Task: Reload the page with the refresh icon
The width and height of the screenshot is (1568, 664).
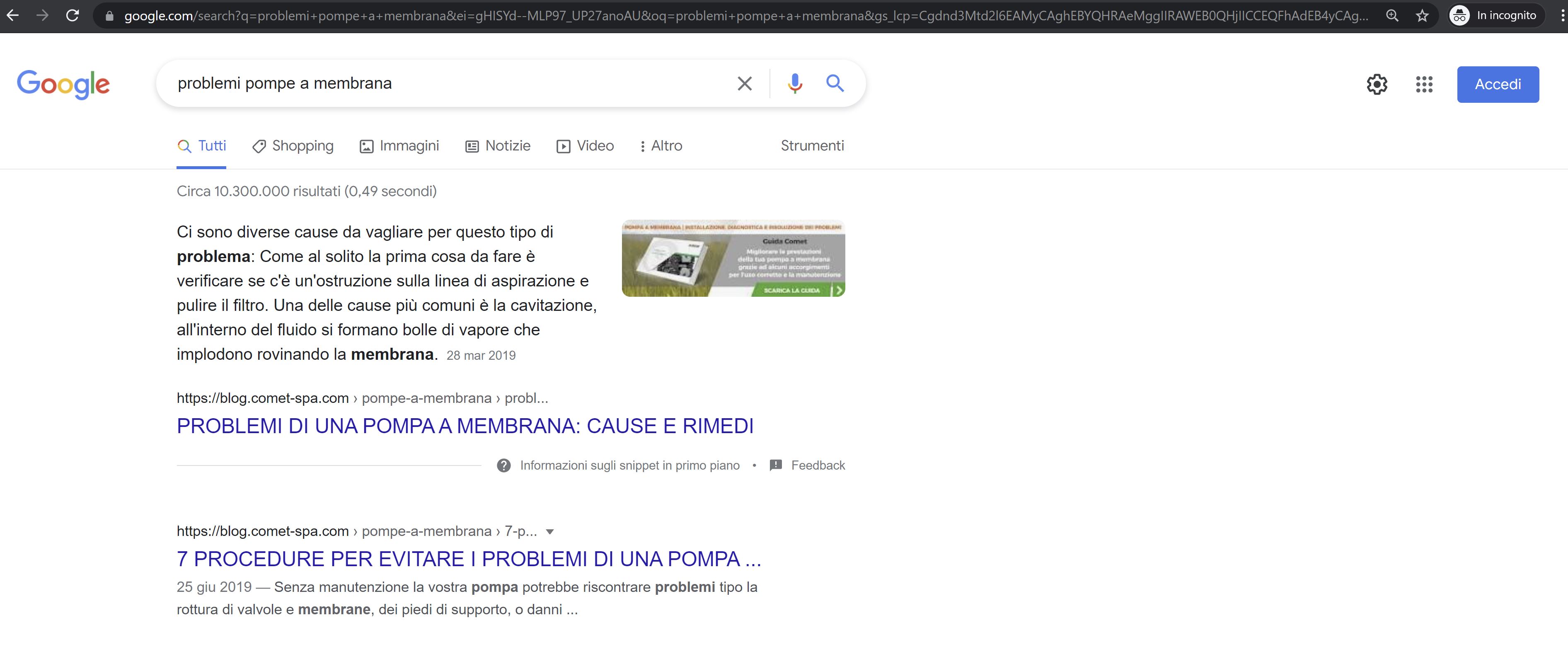Action: click(73, 15)
